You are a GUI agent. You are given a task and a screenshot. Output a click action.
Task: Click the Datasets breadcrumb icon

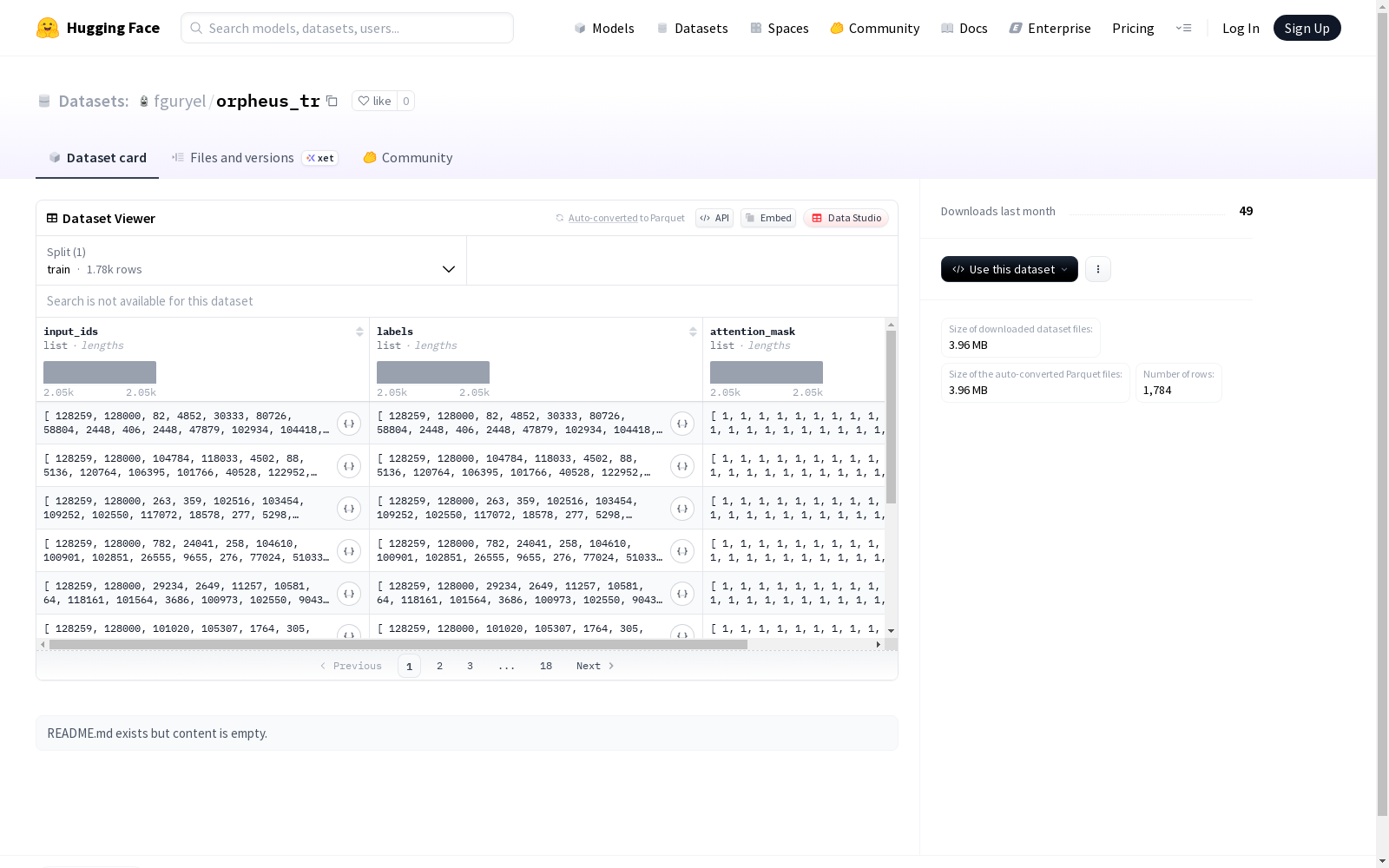44,101
